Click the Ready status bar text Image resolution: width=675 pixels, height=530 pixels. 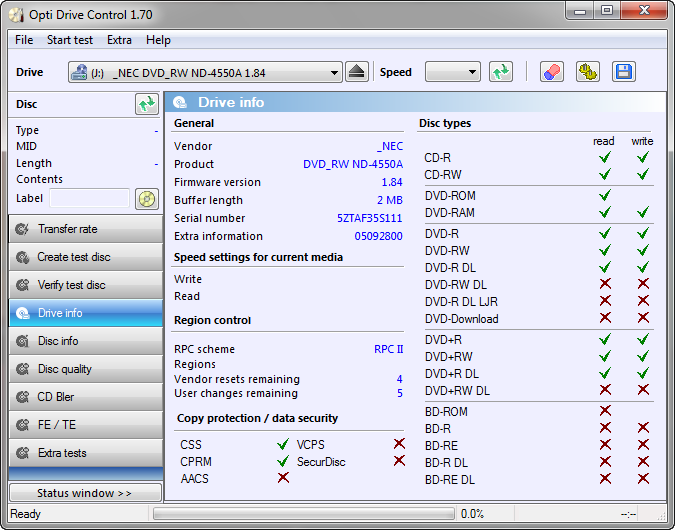(25, 514)
